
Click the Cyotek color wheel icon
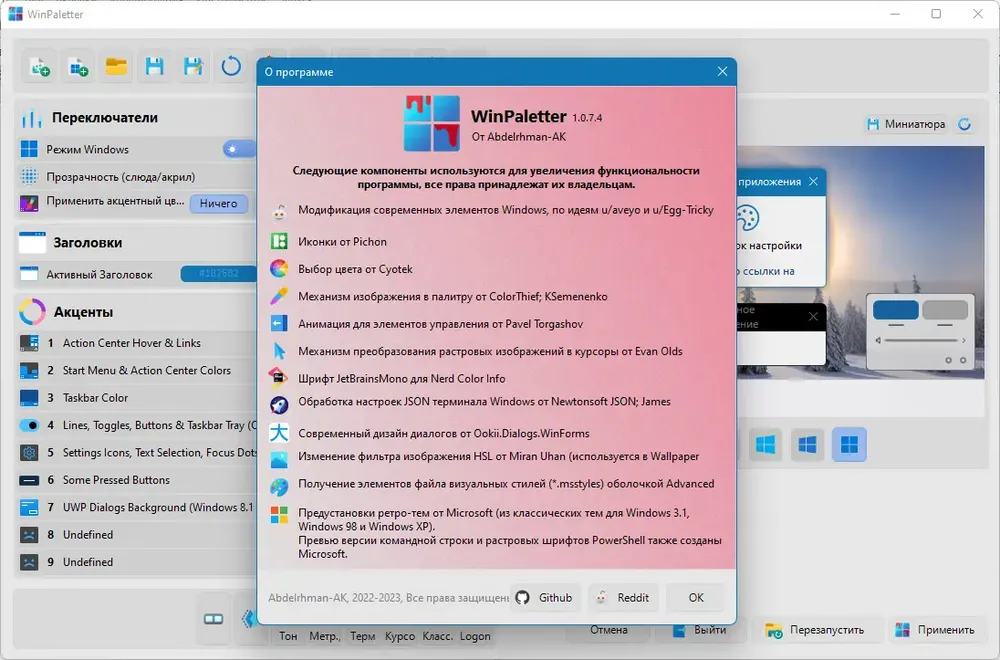tap(279, 268)
